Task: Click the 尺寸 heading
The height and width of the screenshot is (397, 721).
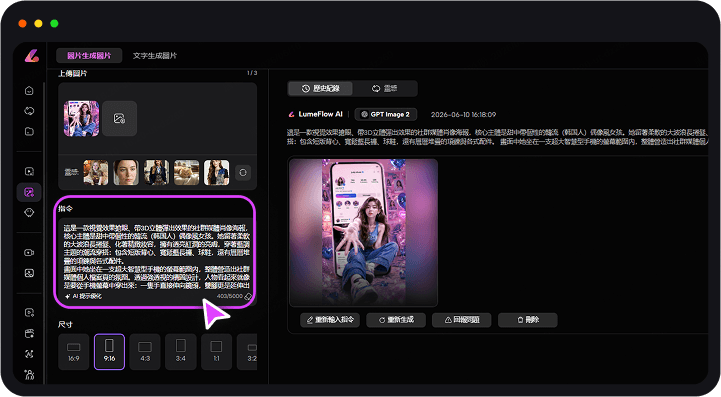Action: (x=65, y=324)
